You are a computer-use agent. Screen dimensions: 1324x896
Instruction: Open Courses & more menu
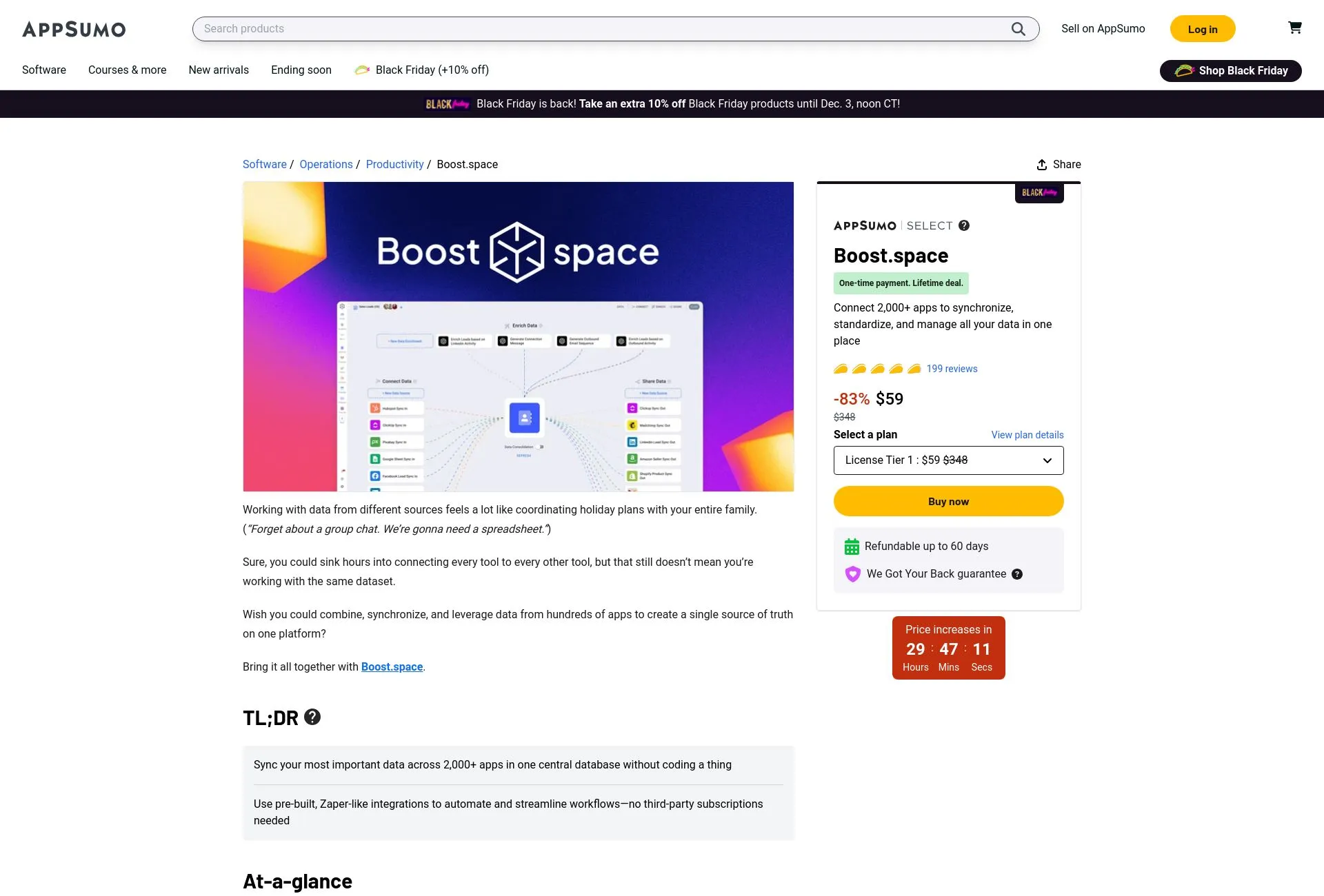[127, 70]
